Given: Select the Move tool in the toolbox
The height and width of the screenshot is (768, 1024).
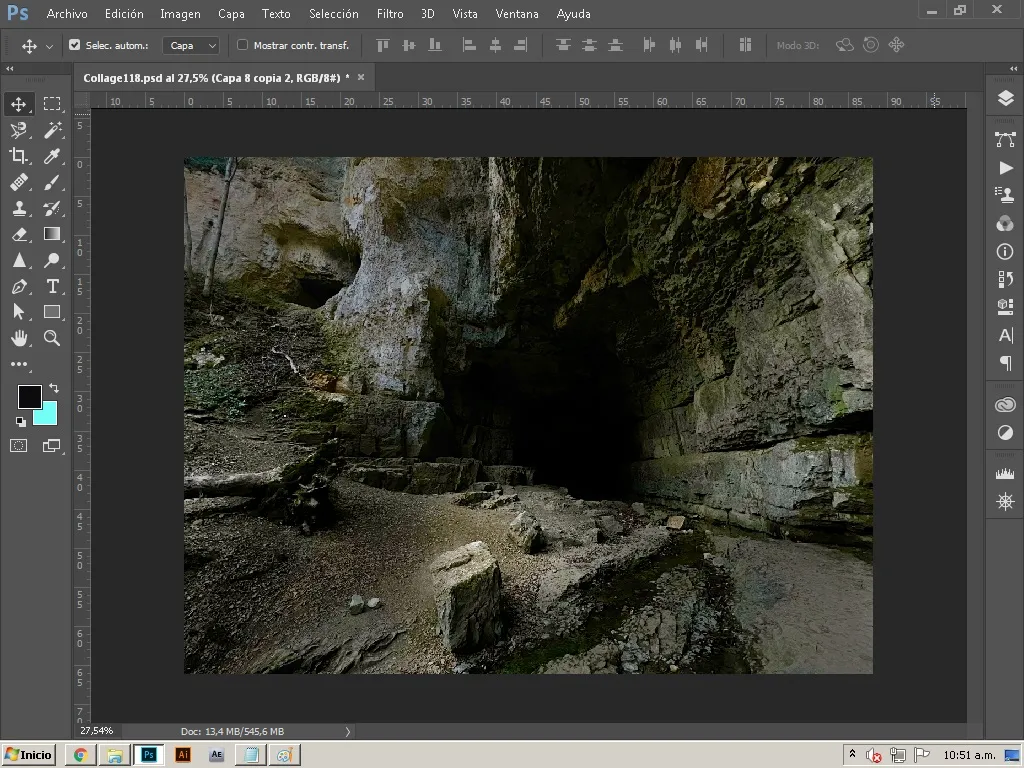Looking at the screenshot, I should 18,104.
